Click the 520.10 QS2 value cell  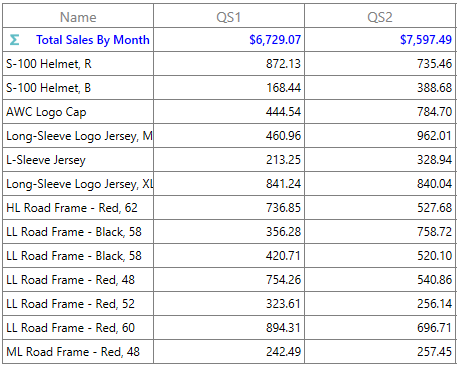[x=380, y=256]
